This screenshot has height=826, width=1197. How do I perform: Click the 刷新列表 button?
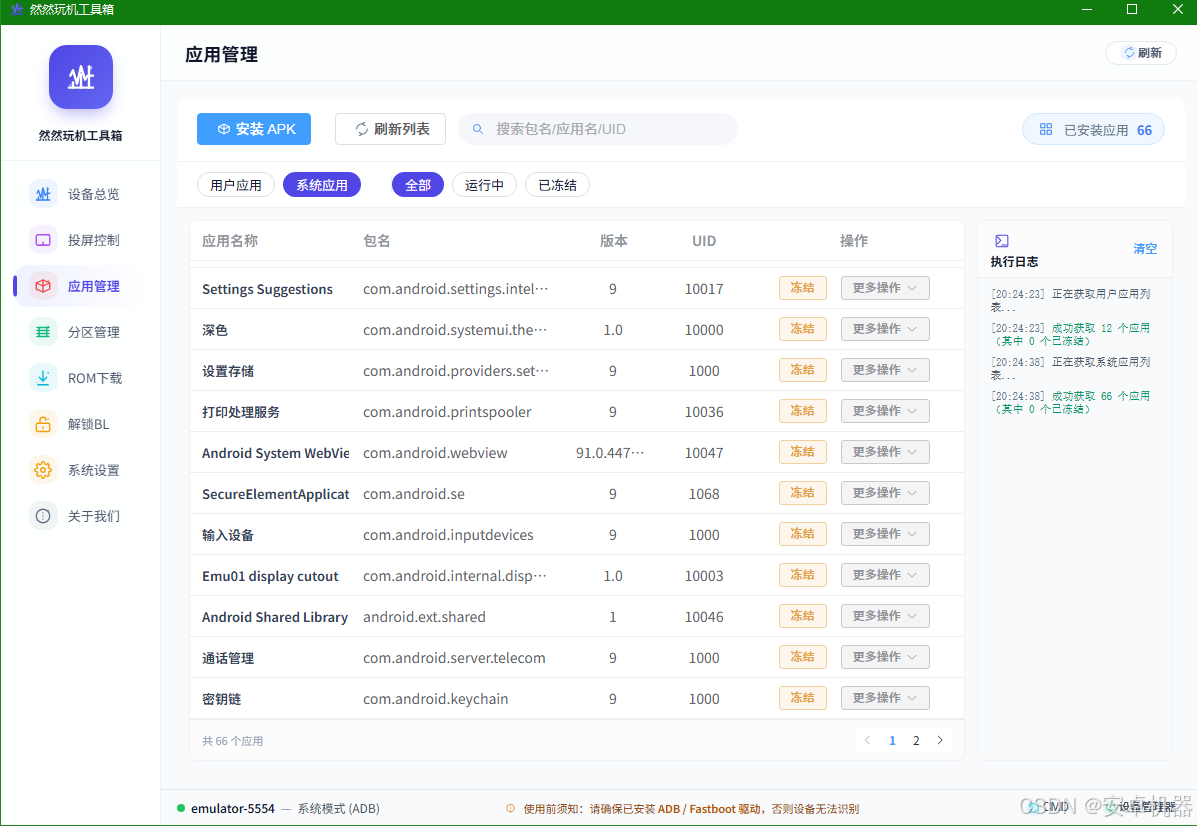[x=390, y=129]
